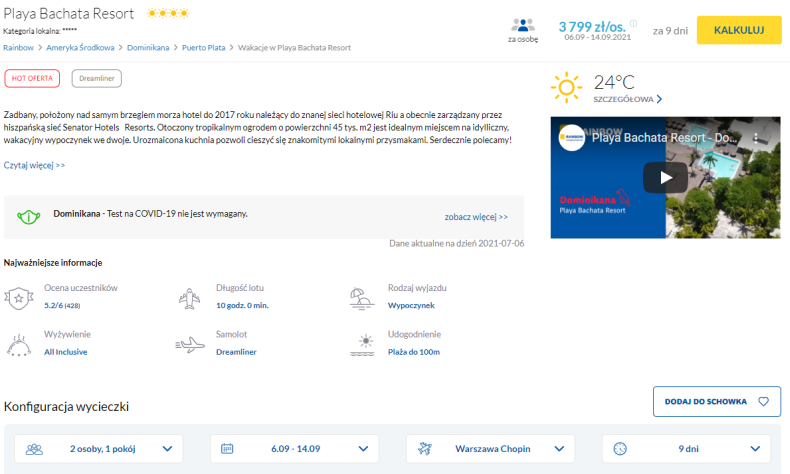
Task: Click the 'Wakacje w Playa Bachata Resort' breadcrumb text
Action: (294, 47)
